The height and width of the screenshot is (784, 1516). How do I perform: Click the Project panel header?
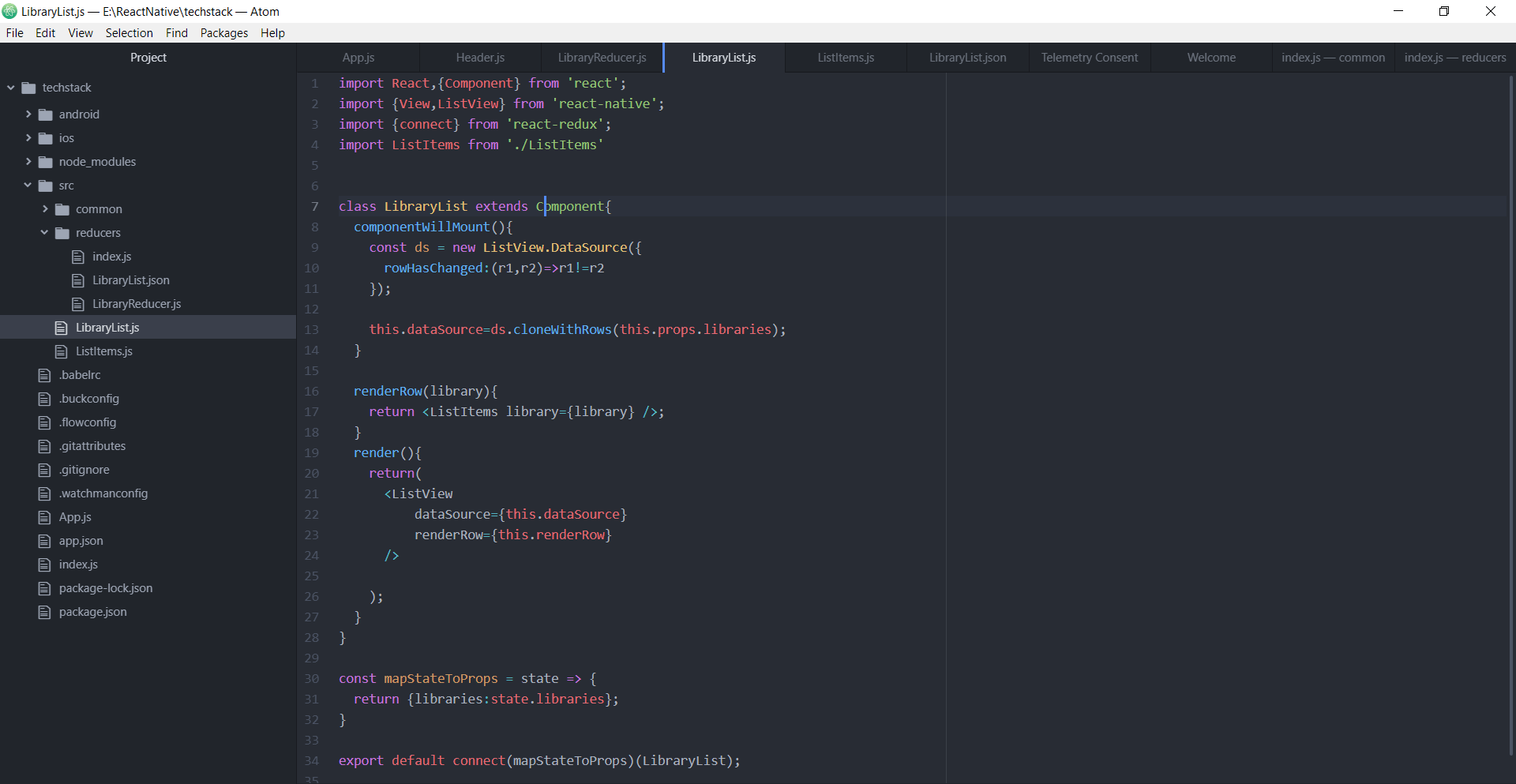coord(148,58)
